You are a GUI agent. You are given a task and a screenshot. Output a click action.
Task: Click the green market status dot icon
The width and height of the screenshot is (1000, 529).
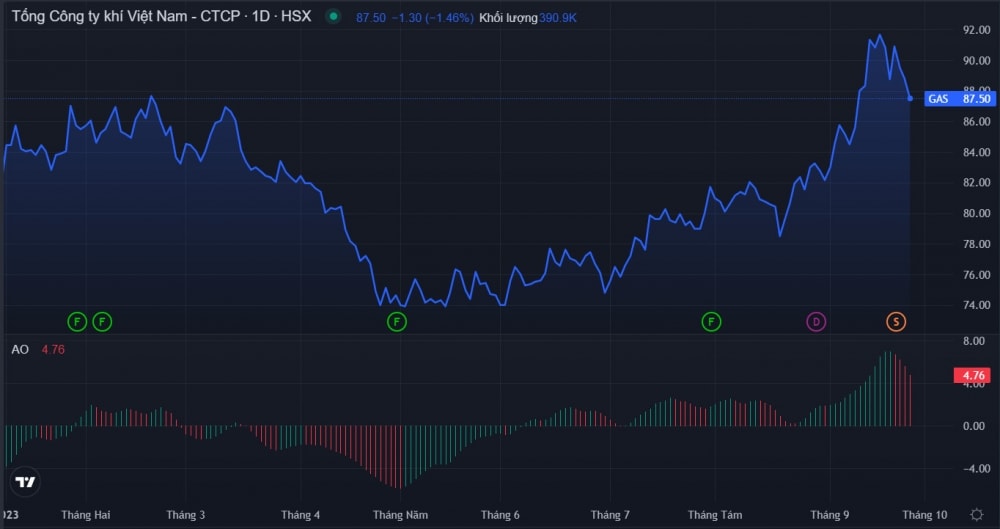pyautogui.click(x=333, y=17)
